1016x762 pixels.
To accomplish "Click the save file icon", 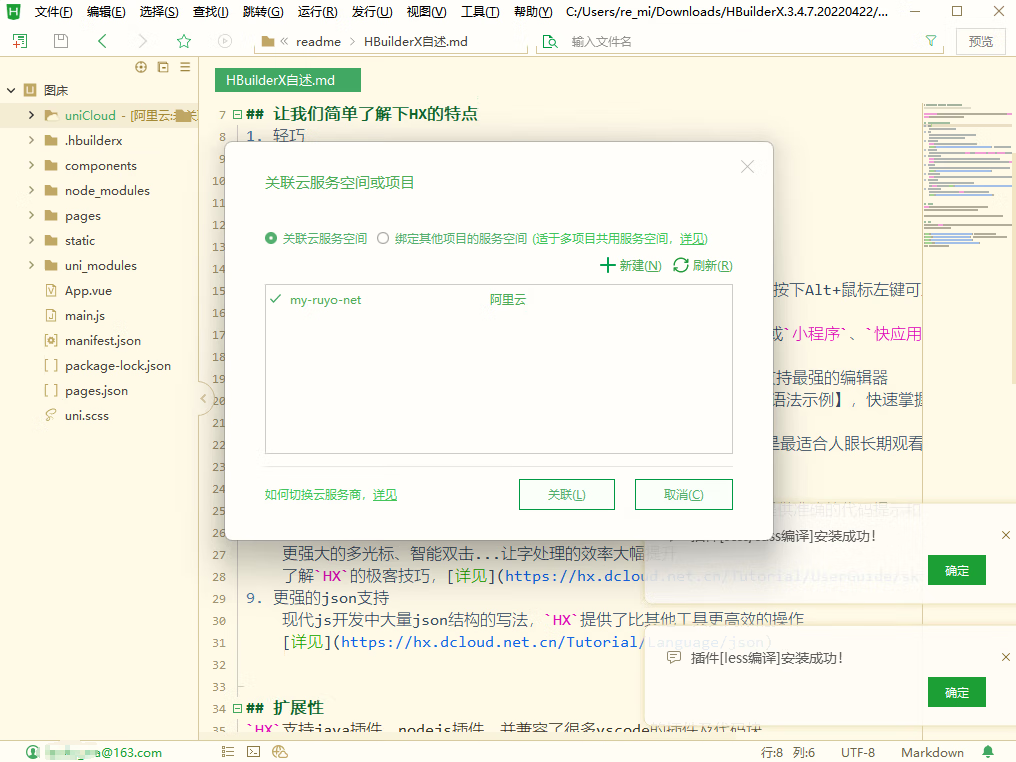I will click(61, 41).
